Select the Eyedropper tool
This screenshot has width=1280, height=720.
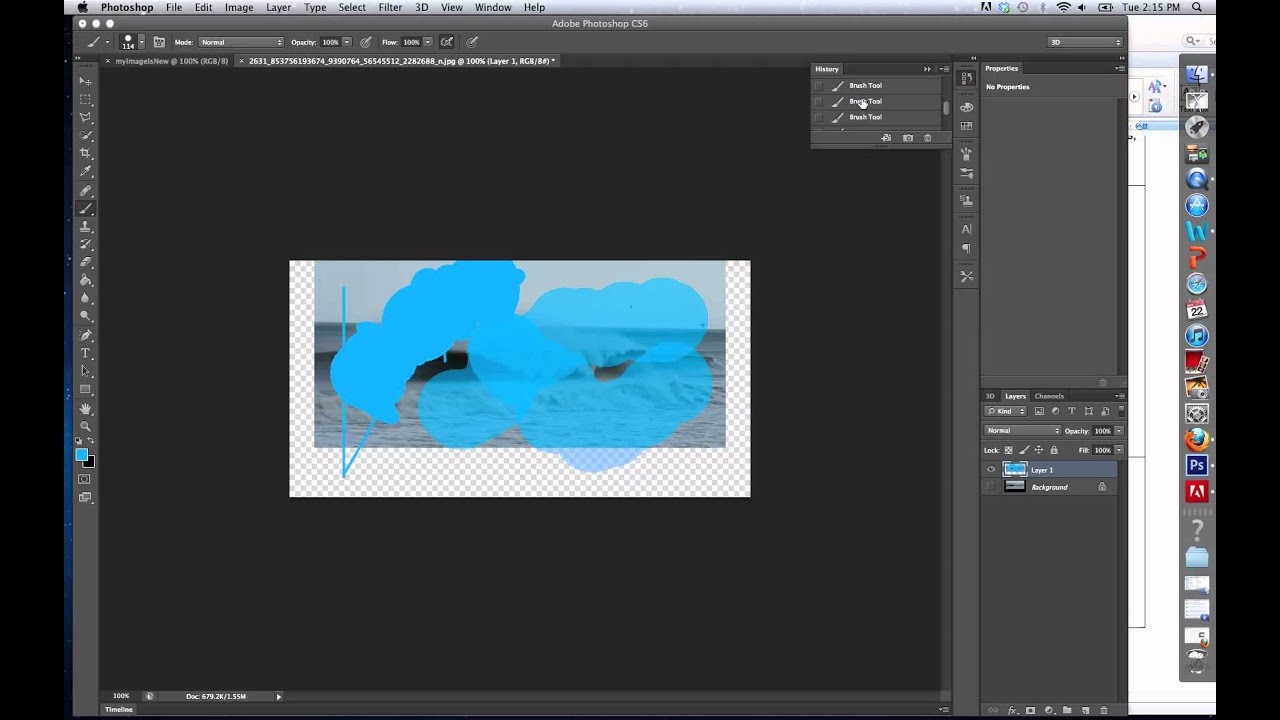coord(85,171)
